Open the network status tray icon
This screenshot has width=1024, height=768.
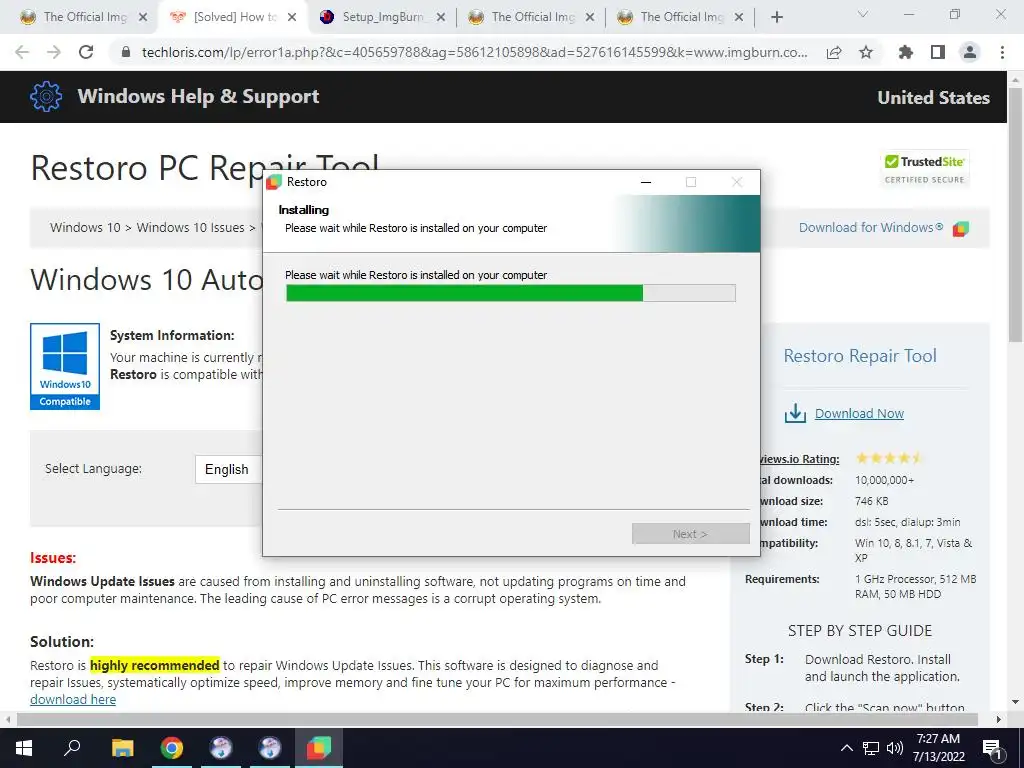pos(871,748)
